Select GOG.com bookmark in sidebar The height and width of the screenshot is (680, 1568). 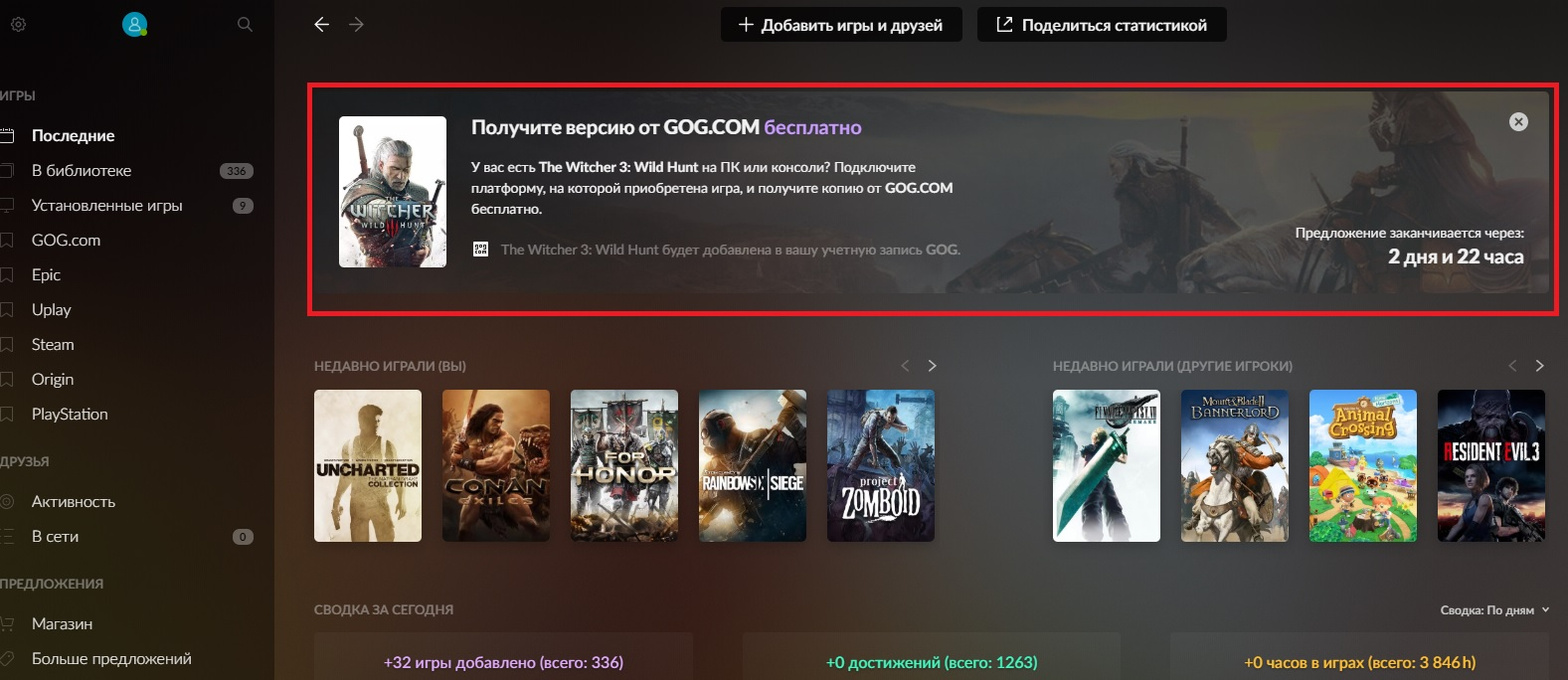point(66,240)
